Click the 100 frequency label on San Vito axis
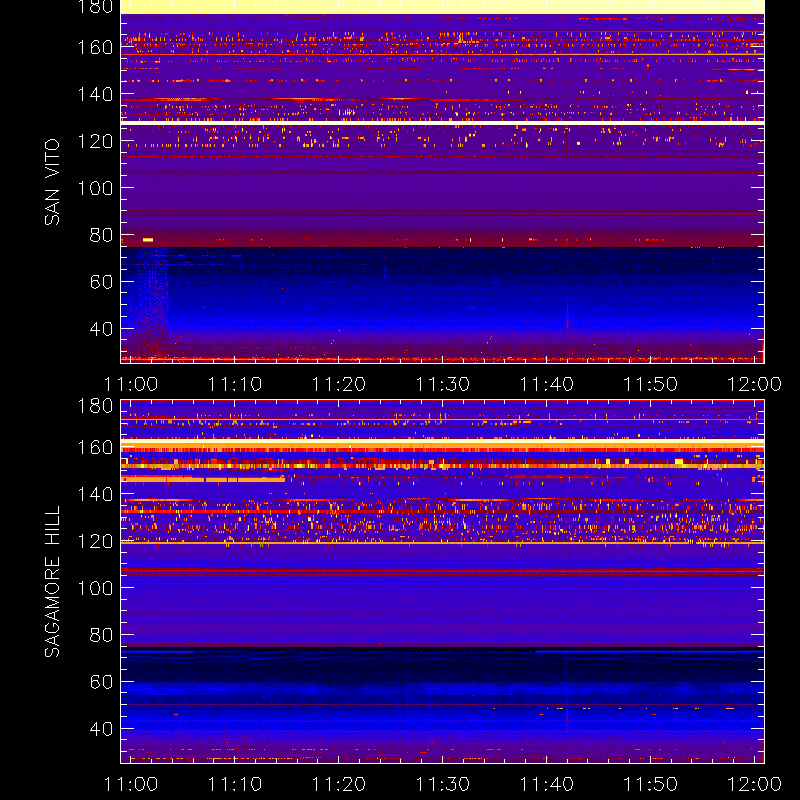The width and height of the screenshot is (800, 800). pos(95,188)
